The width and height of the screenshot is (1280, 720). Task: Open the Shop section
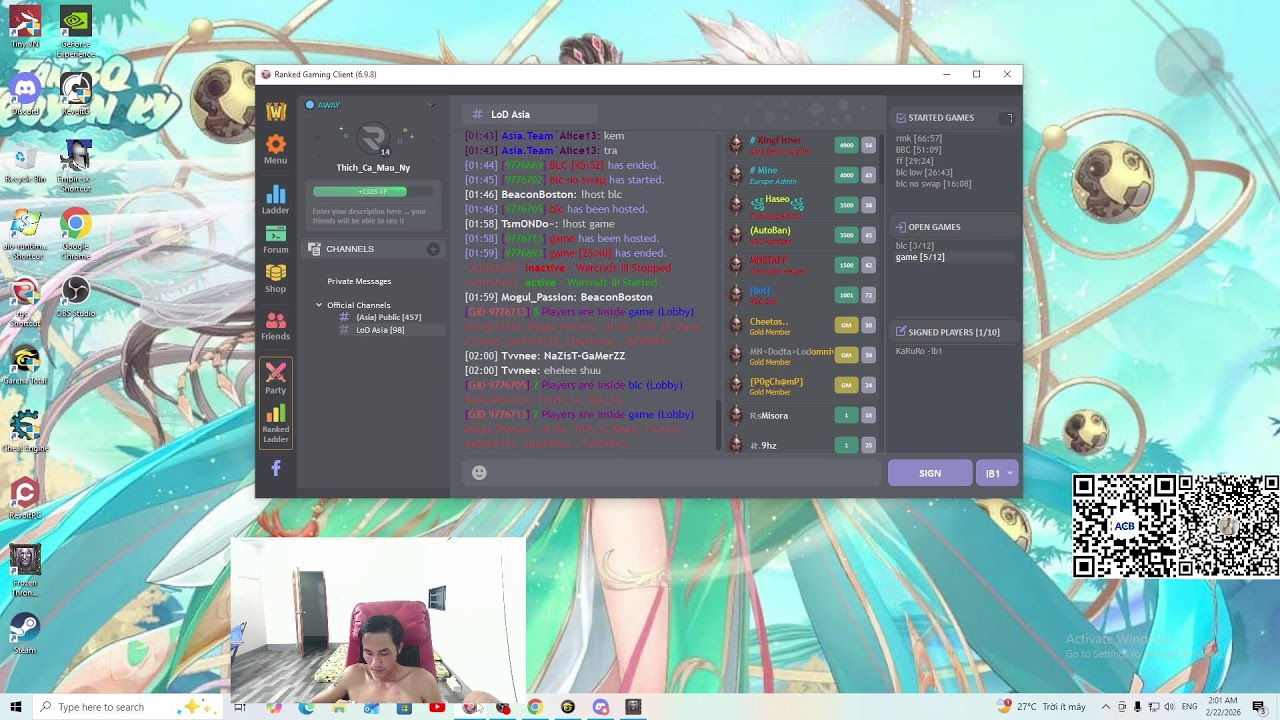click(x=276, y=279)
